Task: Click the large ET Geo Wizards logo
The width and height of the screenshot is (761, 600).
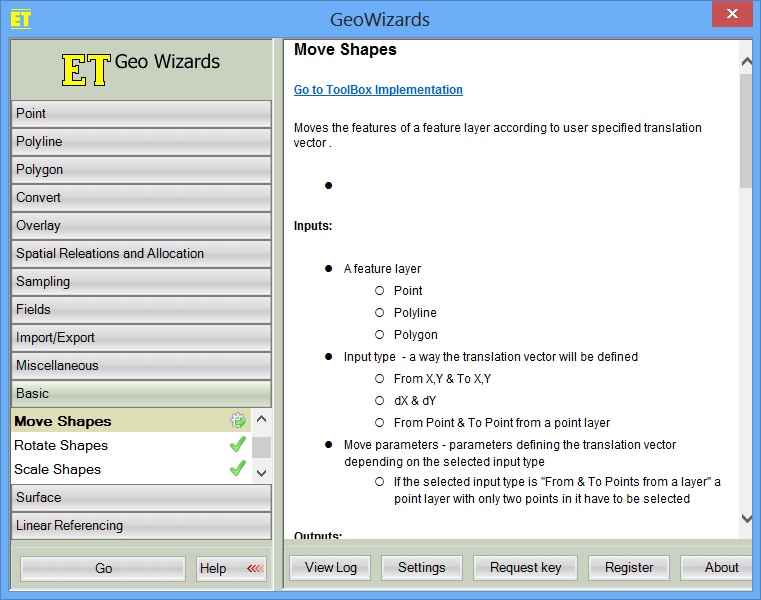Action: pyautogui.click(x=141, y=69)
